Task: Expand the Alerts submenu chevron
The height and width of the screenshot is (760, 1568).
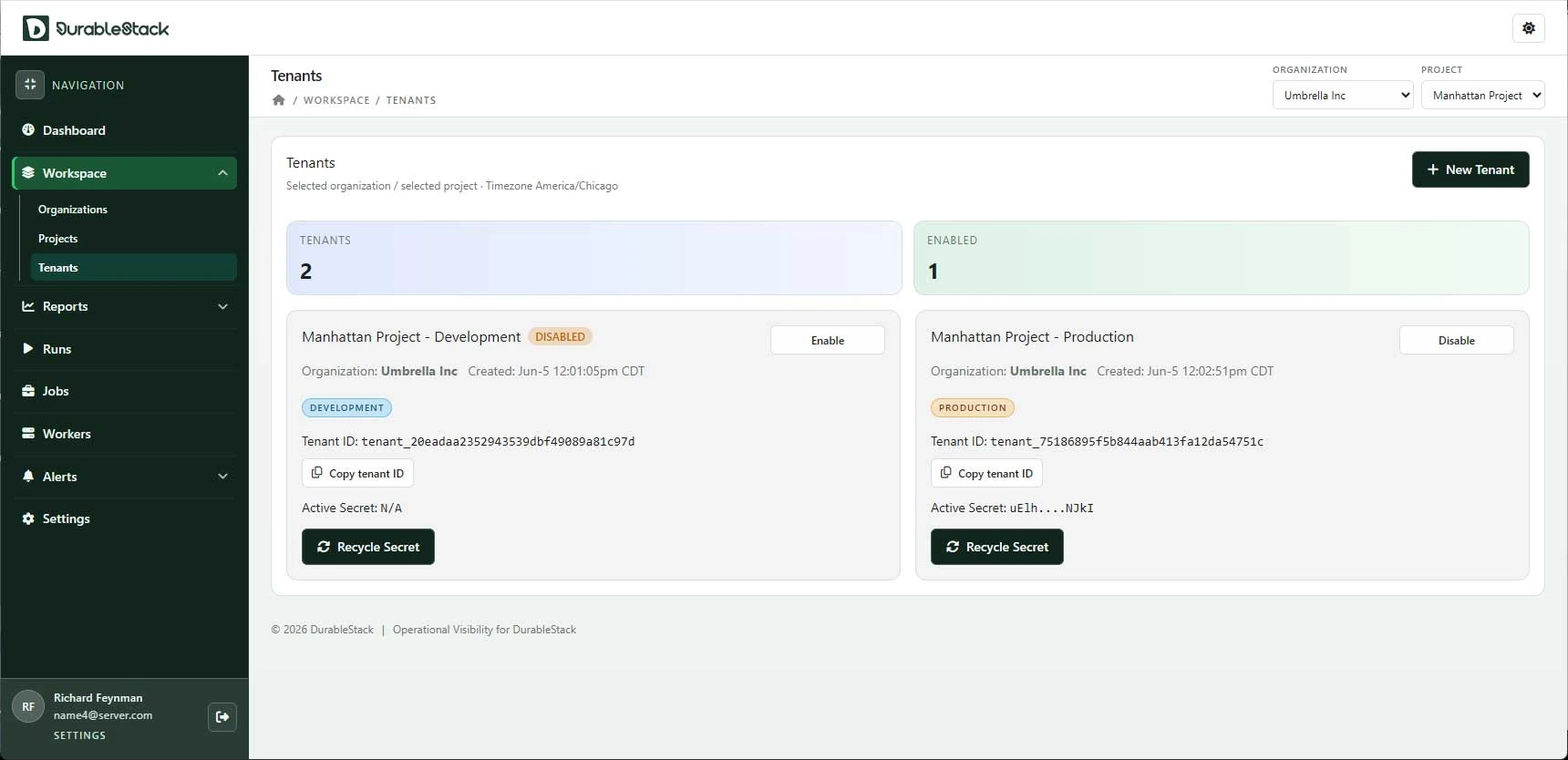Action: pyautogui.click(x=222, y=477)
